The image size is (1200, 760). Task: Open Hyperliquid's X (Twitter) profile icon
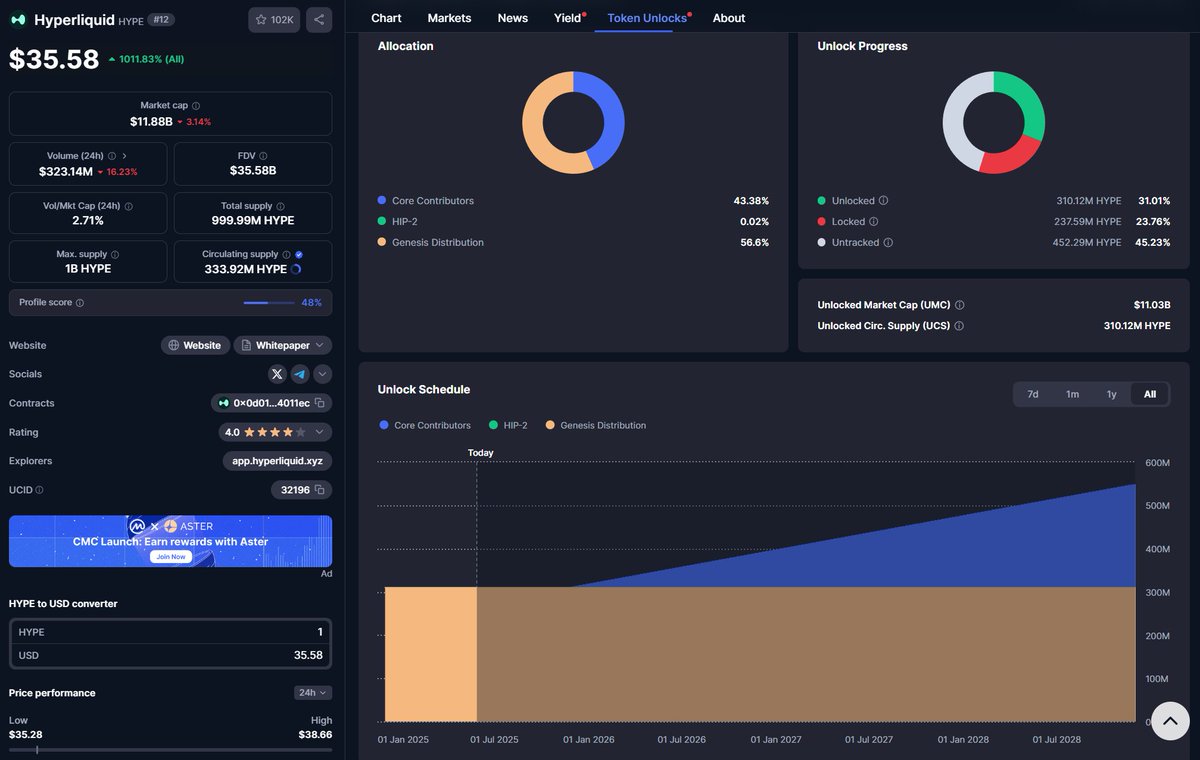(277, 374)
